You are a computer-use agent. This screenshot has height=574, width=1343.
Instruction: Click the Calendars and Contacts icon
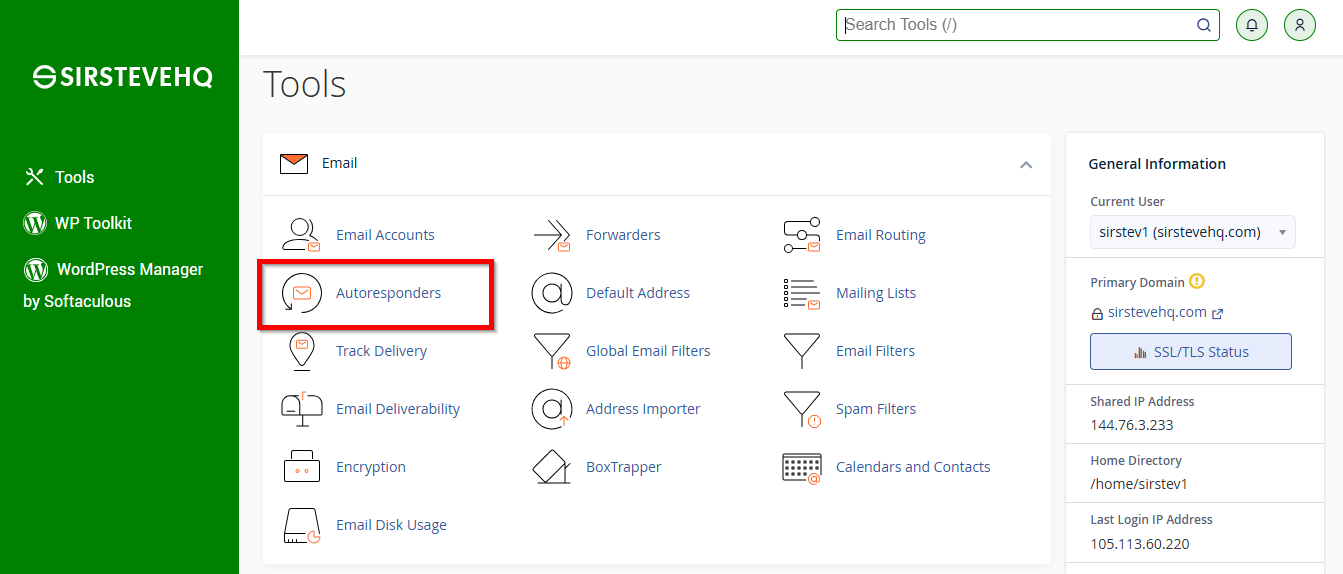point(801,467)
